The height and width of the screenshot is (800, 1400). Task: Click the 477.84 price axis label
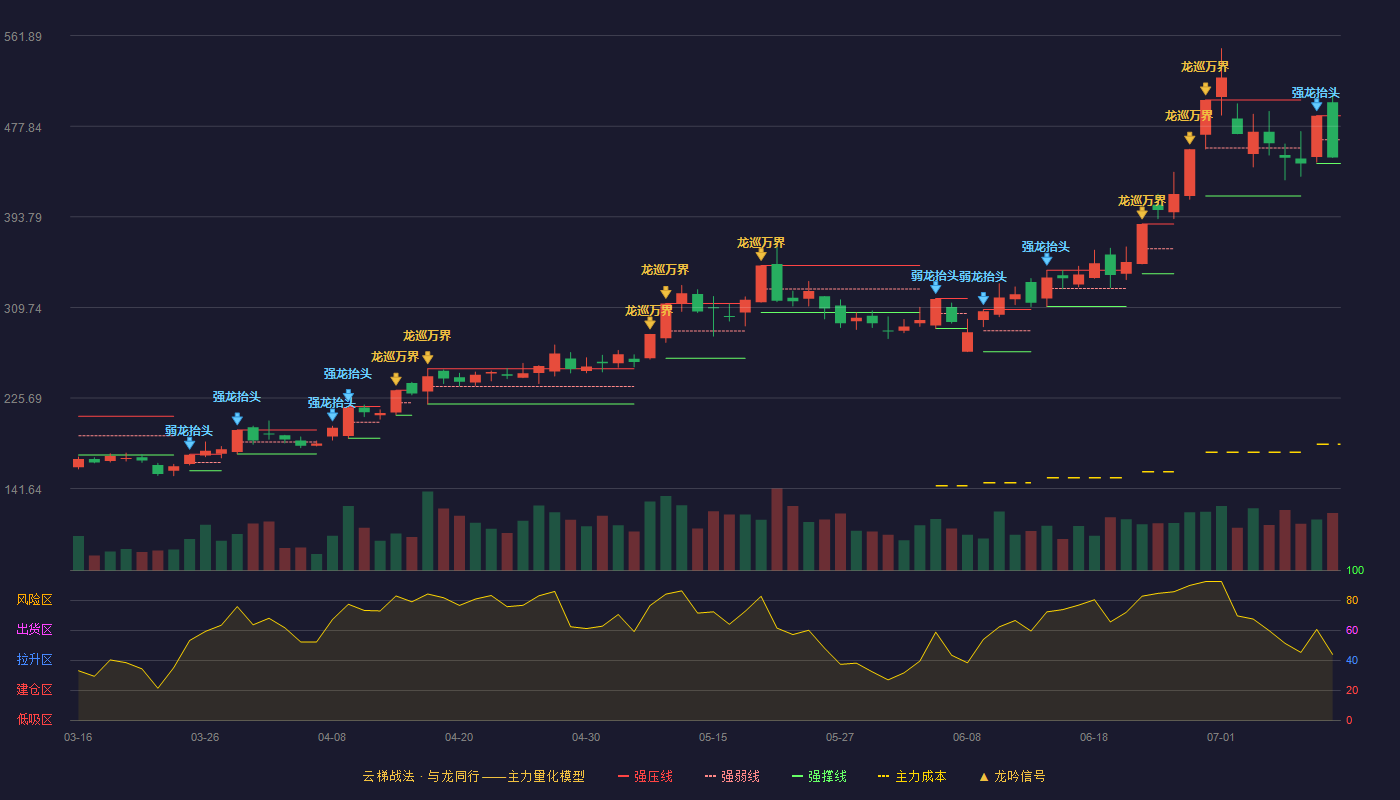pyautogui.click(x=22, y=127)
